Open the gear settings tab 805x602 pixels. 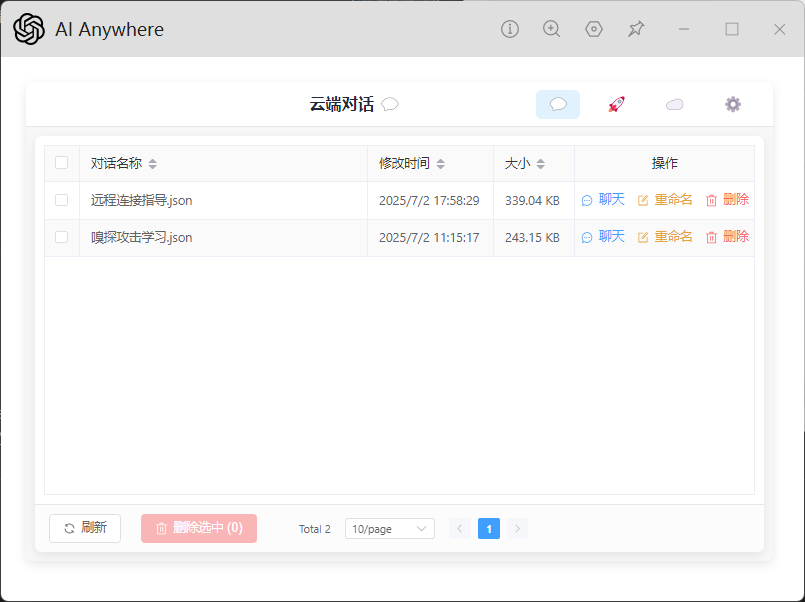click(733, 104)
